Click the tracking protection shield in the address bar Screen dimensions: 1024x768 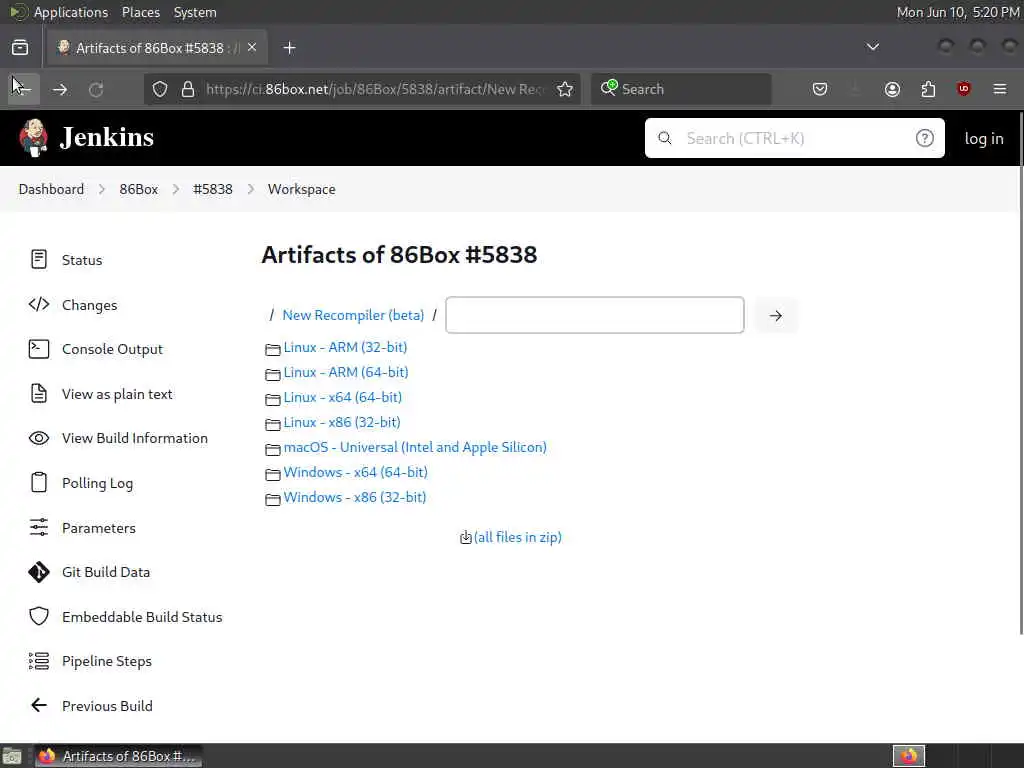point(160,89)
